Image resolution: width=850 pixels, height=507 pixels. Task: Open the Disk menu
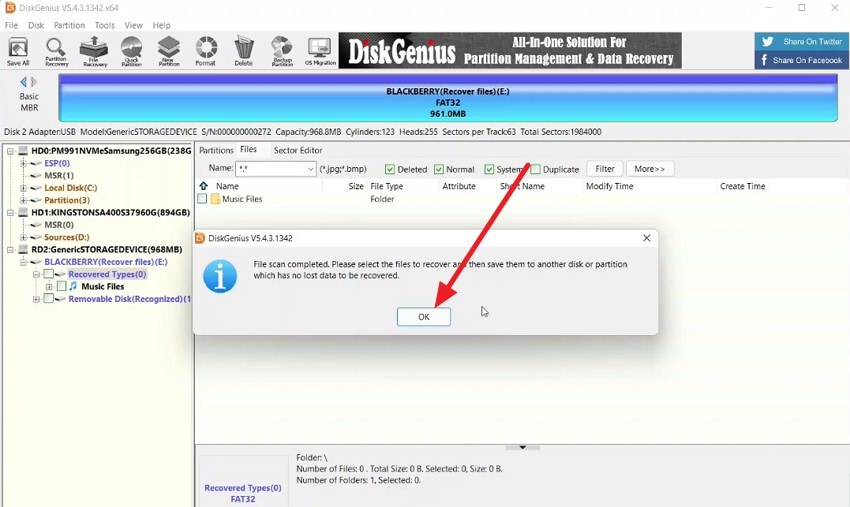tap(36, 25)
